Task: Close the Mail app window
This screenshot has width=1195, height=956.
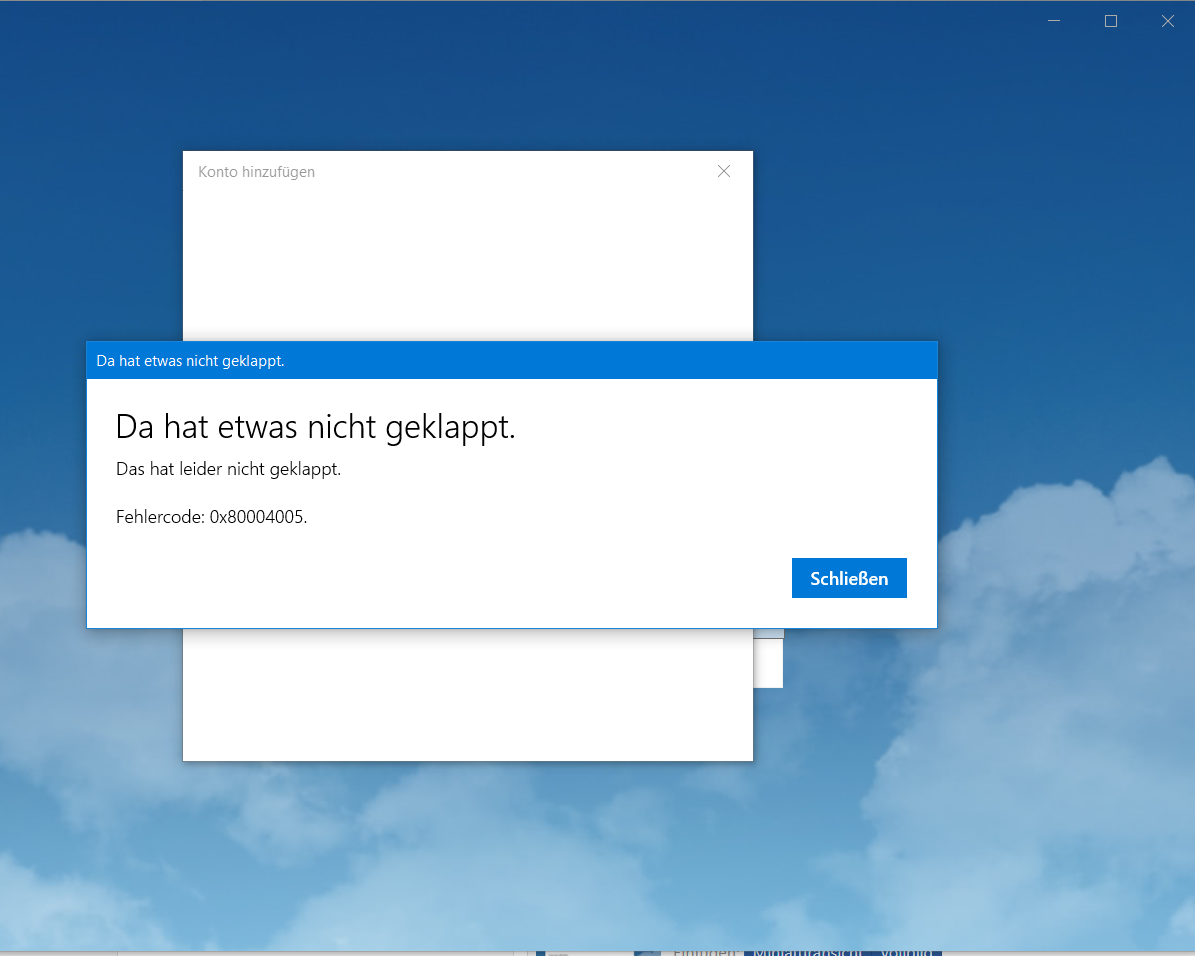Action: pos(1168,21)
